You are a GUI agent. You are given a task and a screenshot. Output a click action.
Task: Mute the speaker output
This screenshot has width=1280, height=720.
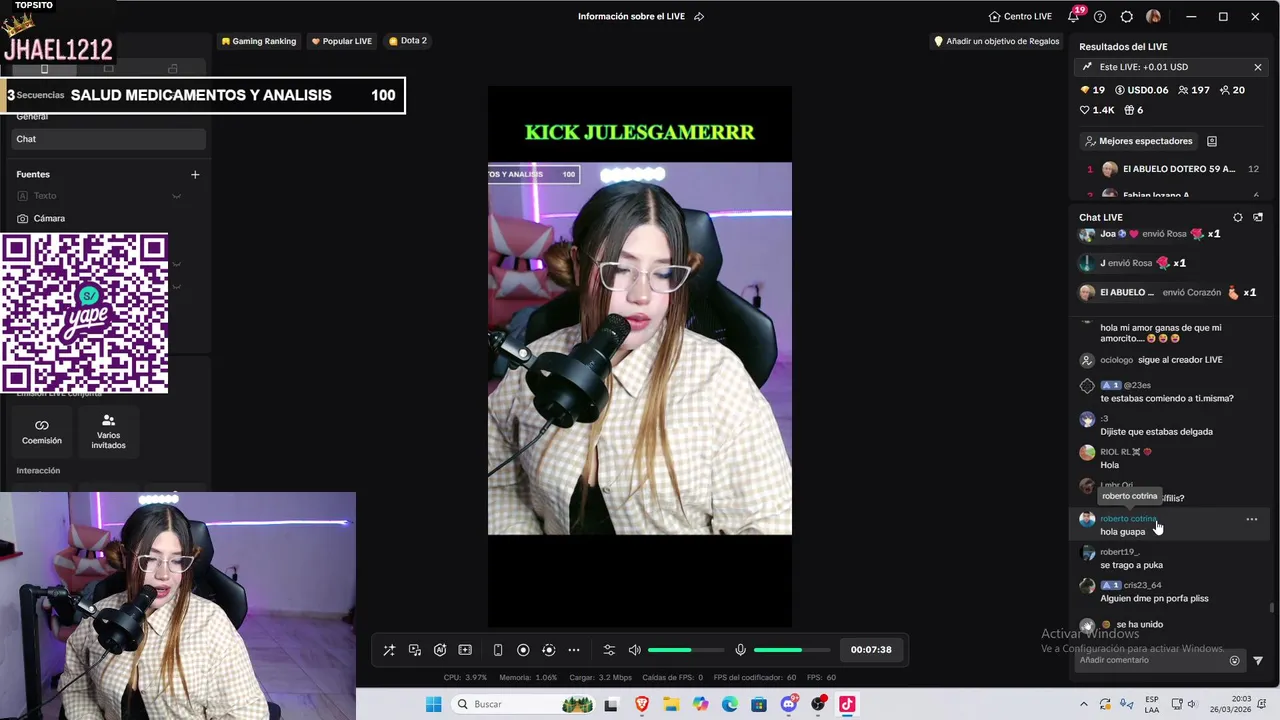634,650
